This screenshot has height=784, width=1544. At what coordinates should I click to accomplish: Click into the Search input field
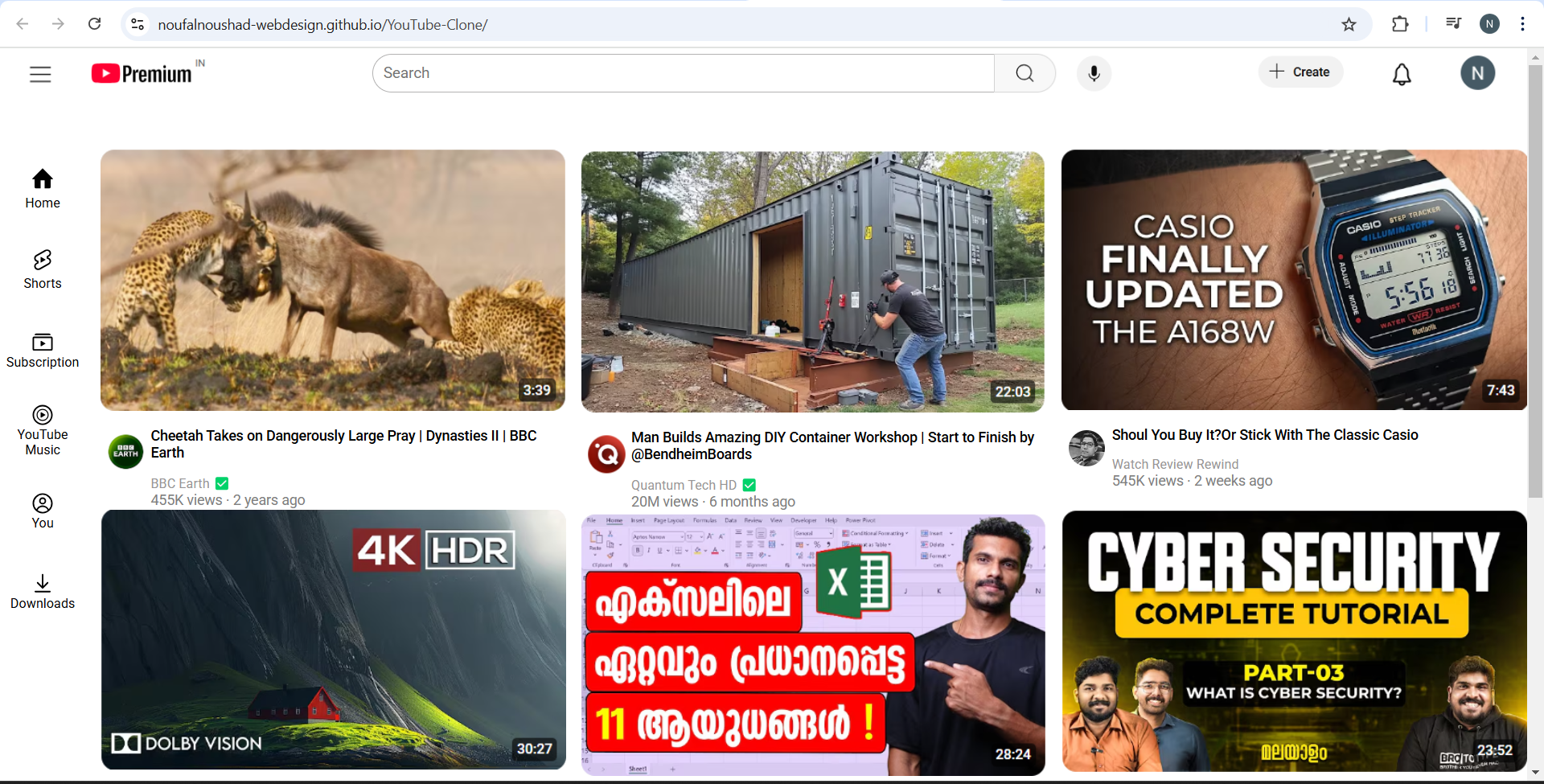coord(684,73)
